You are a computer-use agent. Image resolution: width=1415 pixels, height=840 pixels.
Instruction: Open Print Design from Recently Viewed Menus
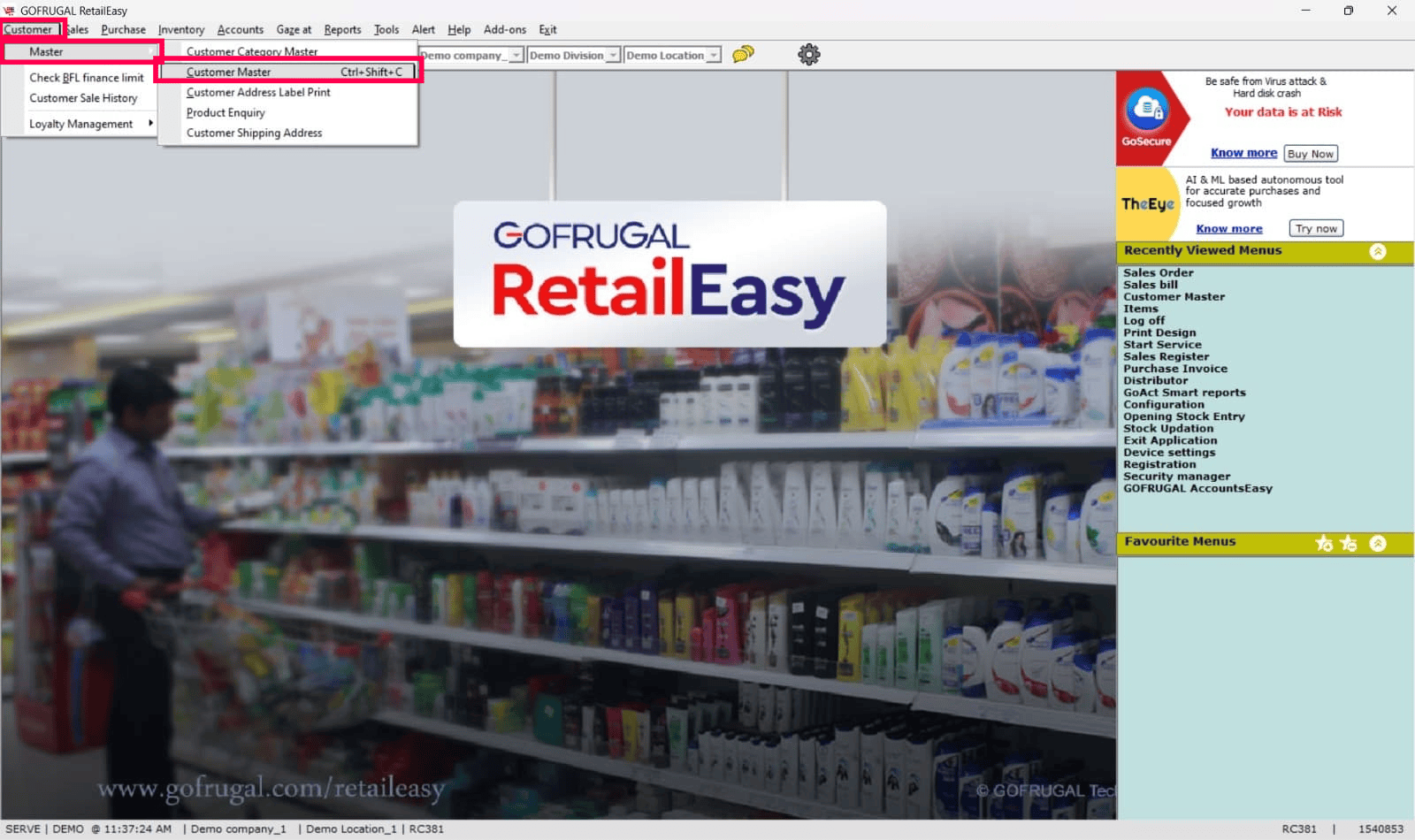click(x=1159, y=332)
